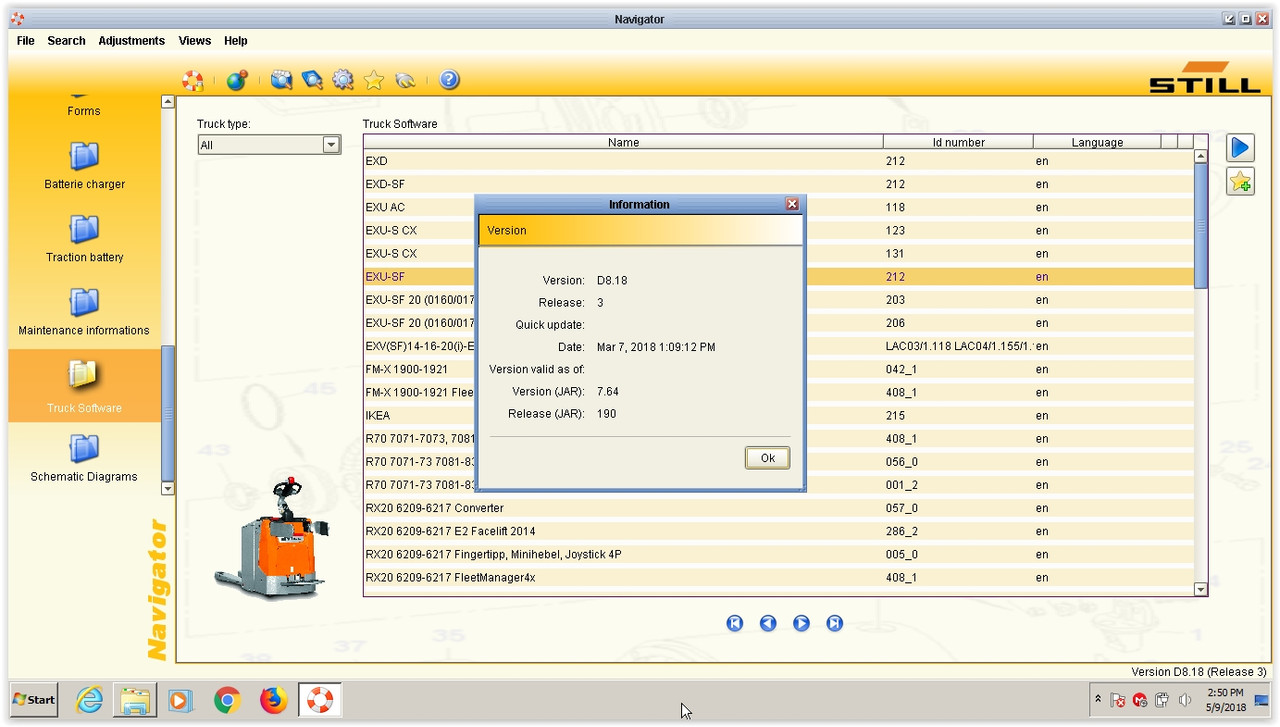Close the Information dialog with red X
The height and width of the screenshot is (727, 1280).
[792, 204]
